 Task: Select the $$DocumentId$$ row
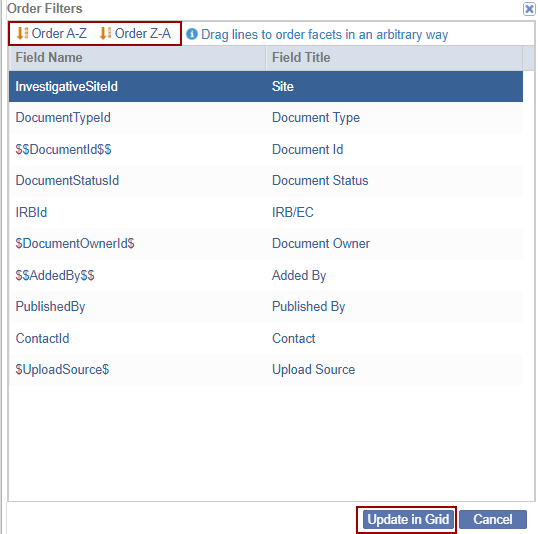[x=266, y=149]
